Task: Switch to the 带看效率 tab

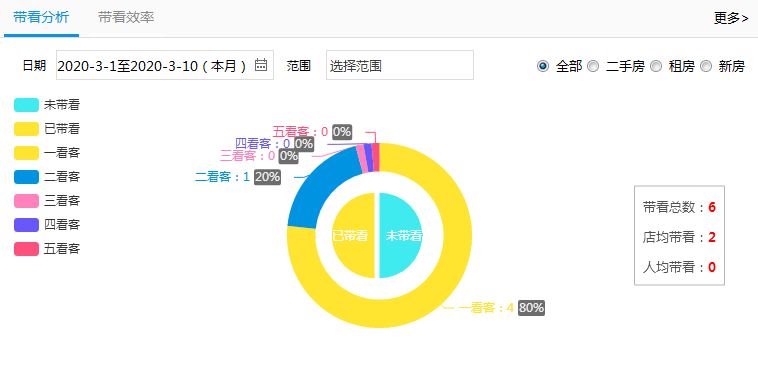Action: pyautogui.click(x=126, y=18)
